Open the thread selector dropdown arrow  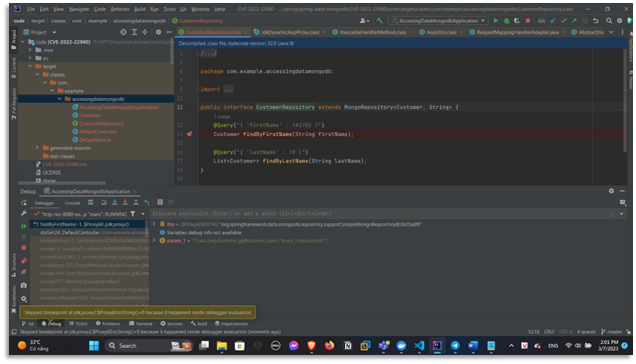143,214
